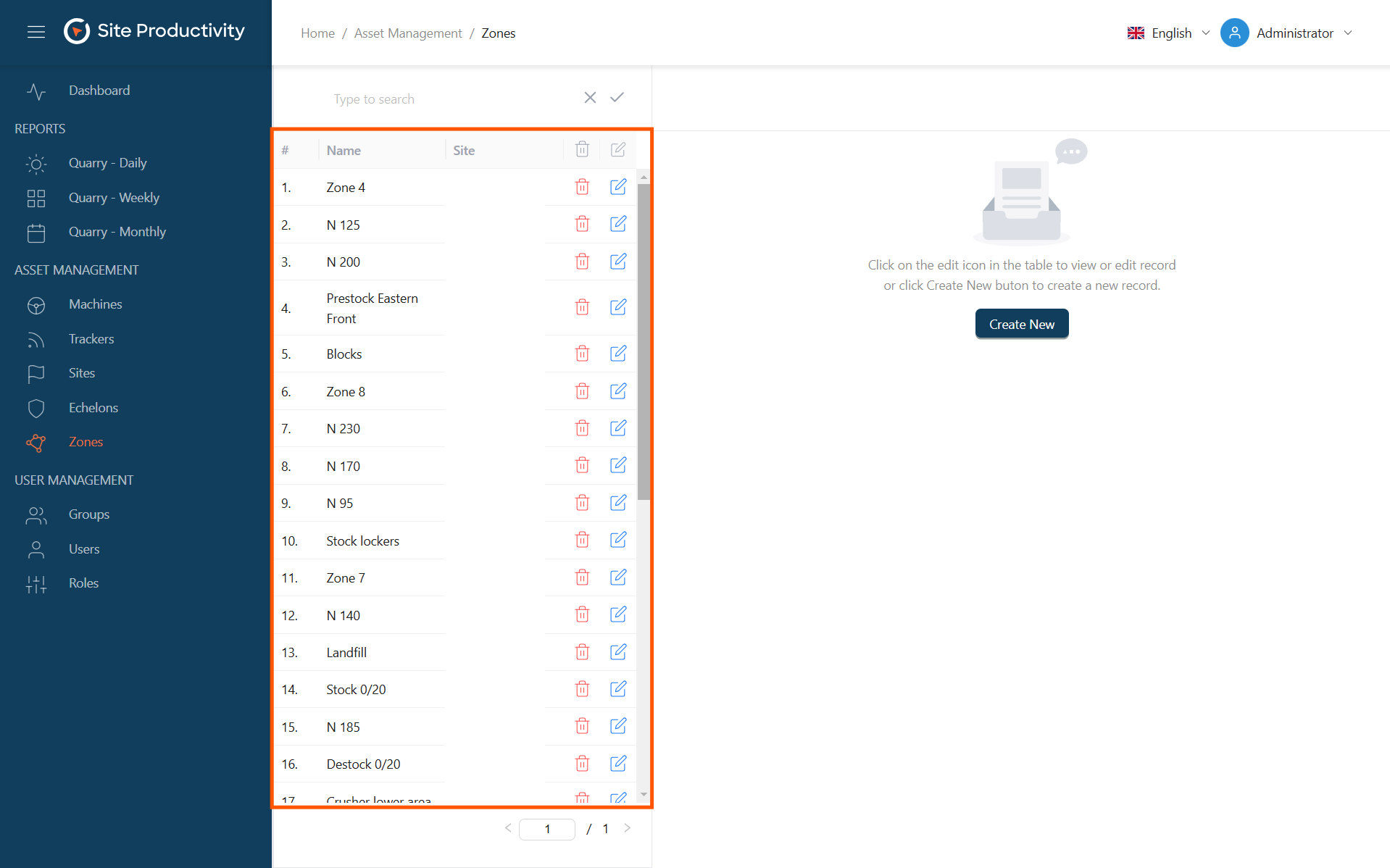The width and height of the screenshot is (1390, 868).
Task: Click the delete icon for Zone 4
Action: point(582,187)
